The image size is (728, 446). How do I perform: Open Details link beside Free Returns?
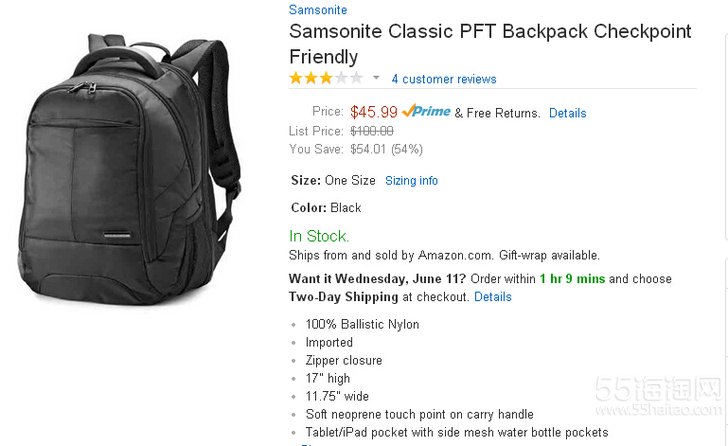[x=567, y=113]
